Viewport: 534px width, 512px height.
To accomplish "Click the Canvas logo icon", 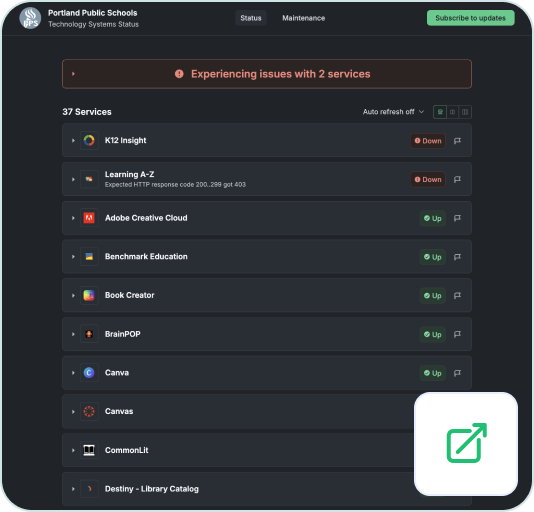I will [89, 412].
